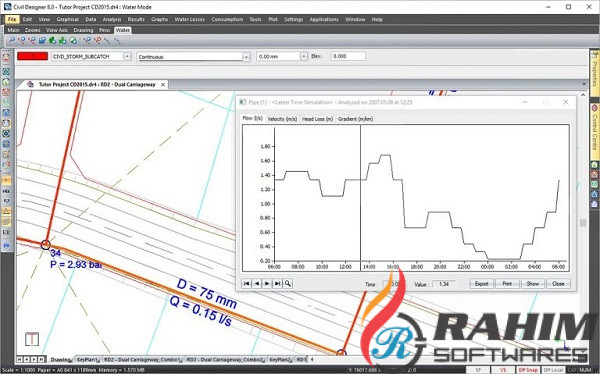Viewport: 600px width, 374px height.
Task: Click the Show button in graph window
Action: click(533, 284)
